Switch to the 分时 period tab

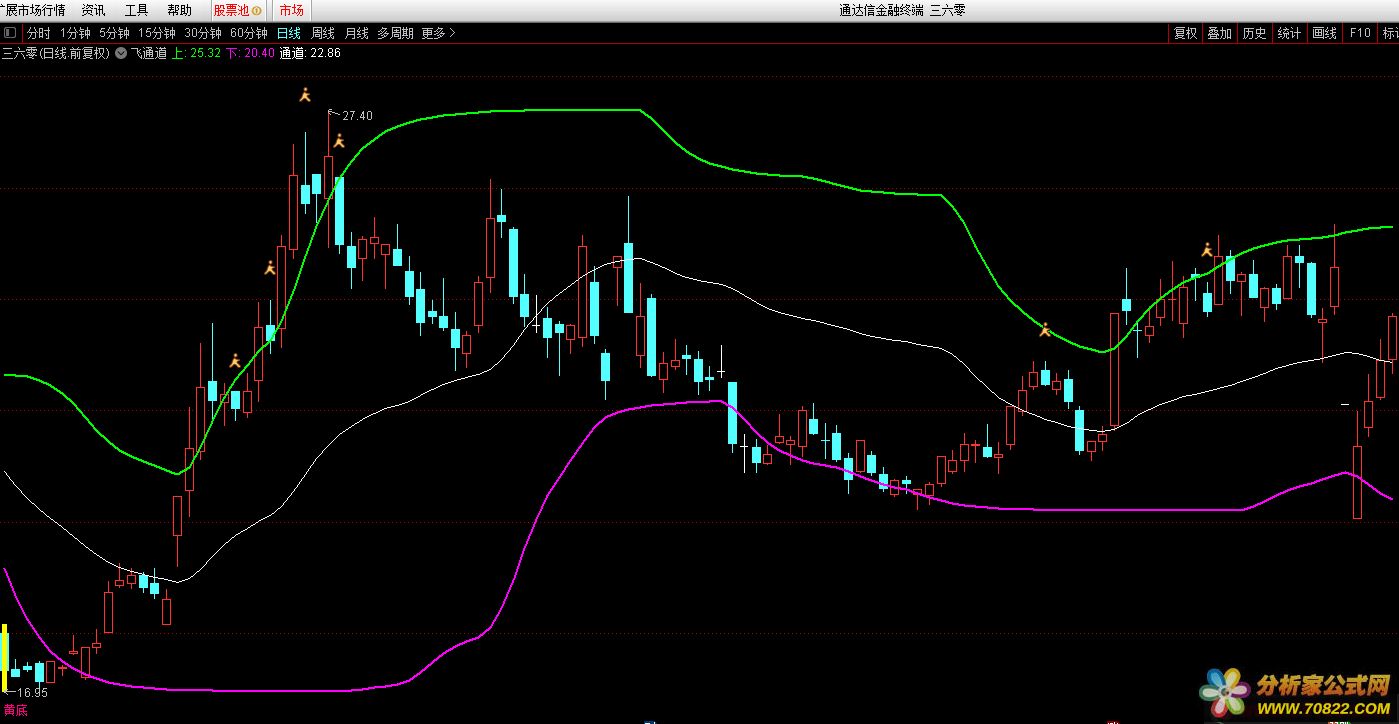[38, 33]
